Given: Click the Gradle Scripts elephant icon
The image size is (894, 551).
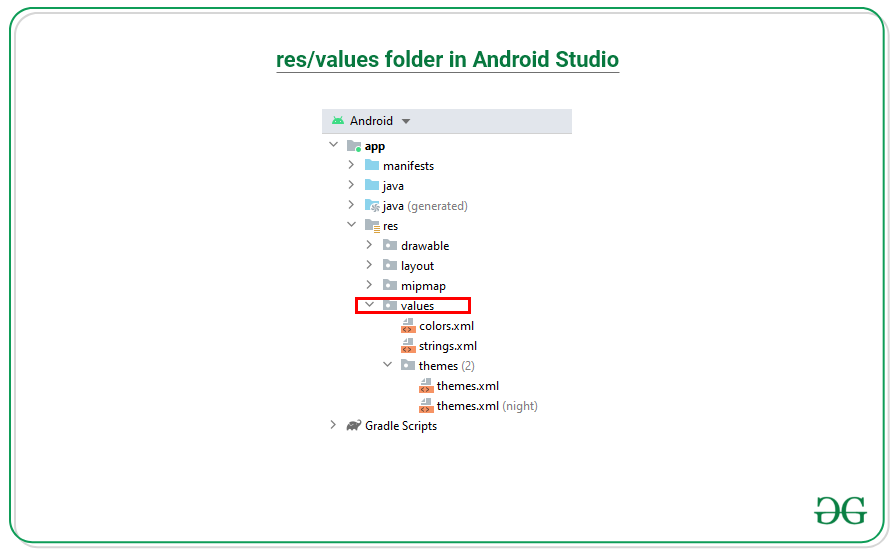Looking at the screenshot, I should pyautogui.click(x=353, y=426).
